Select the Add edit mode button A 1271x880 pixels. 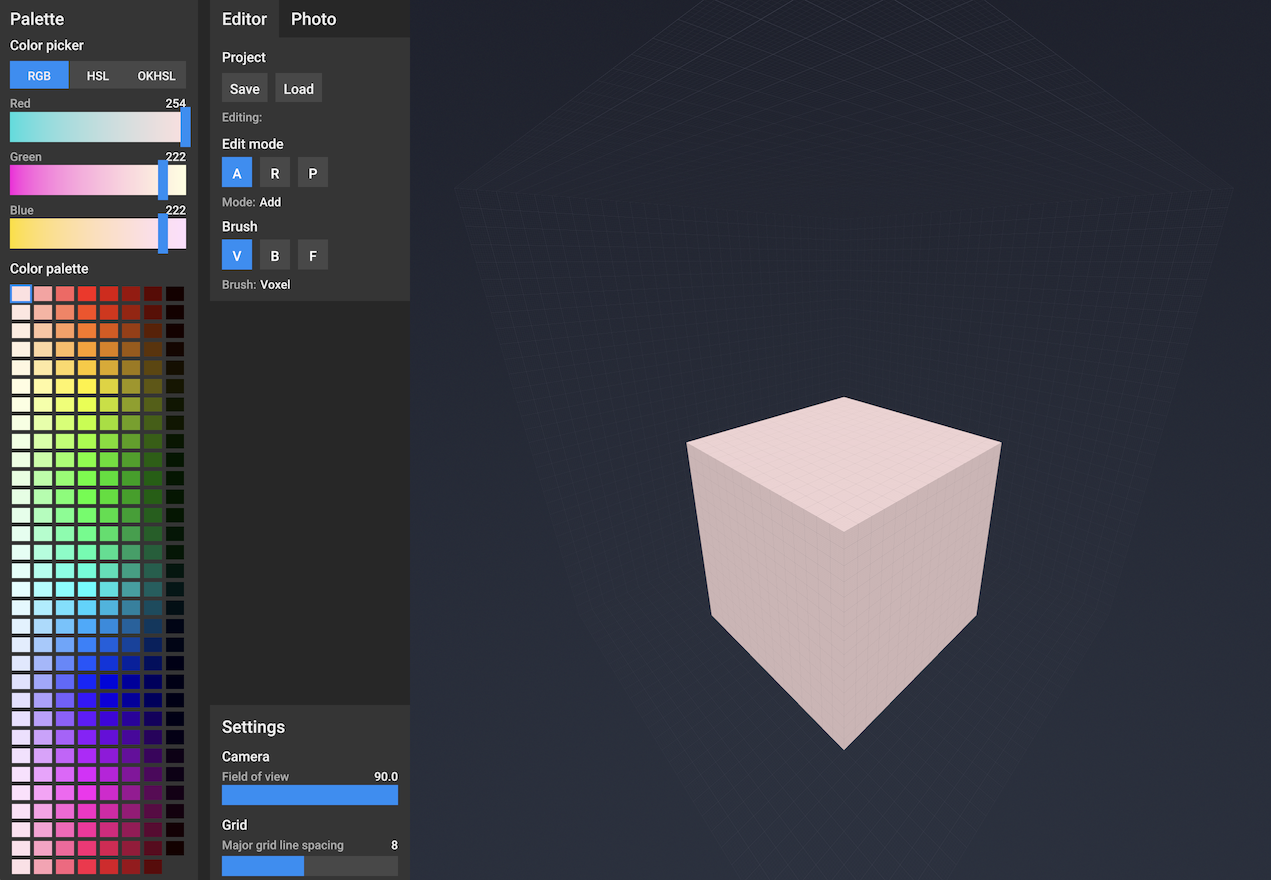(x=237, y=173)
